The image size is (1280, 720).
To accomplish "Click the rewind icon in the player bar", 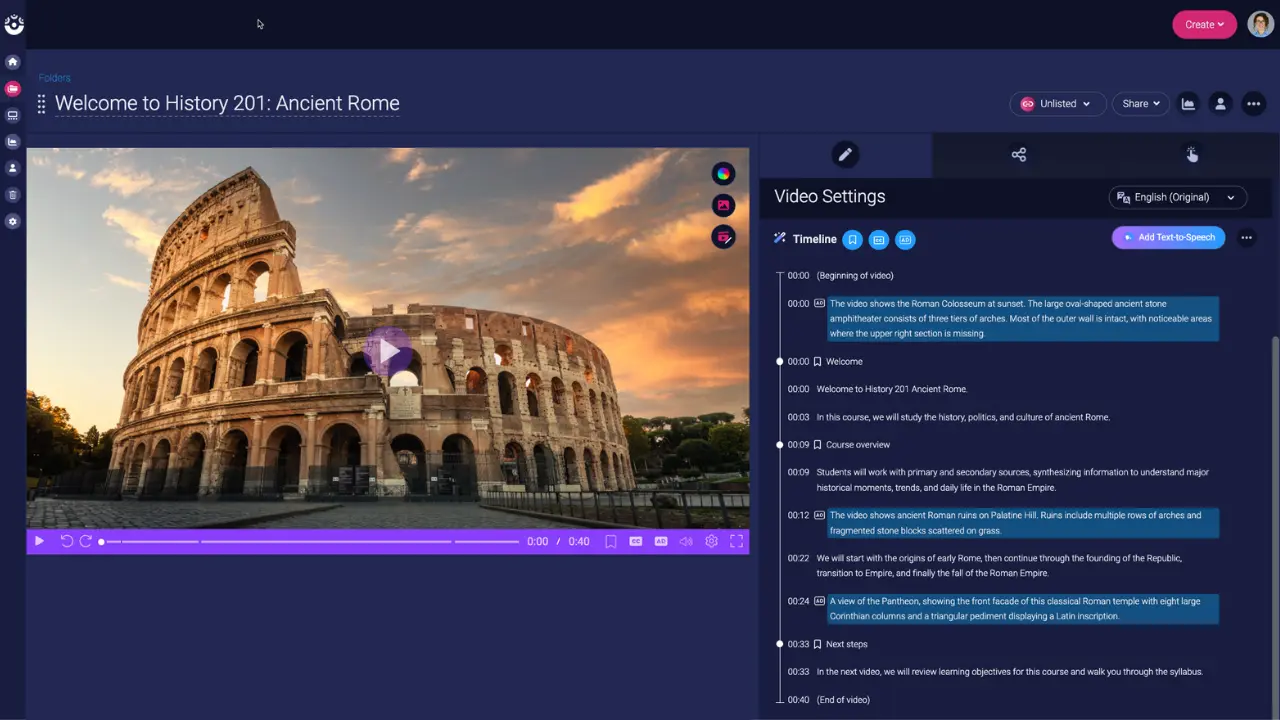I will (67, 541).
